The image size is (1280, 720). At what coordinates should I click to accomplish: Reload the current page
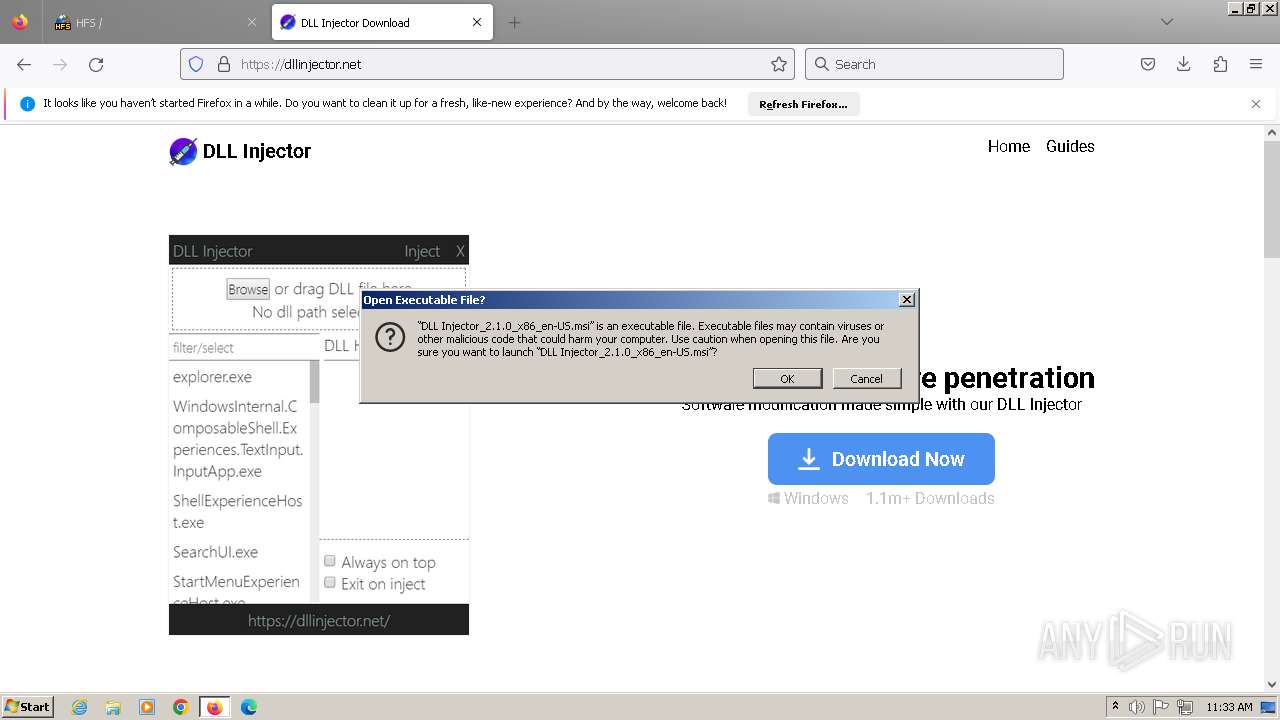click(x=96, y=64)
